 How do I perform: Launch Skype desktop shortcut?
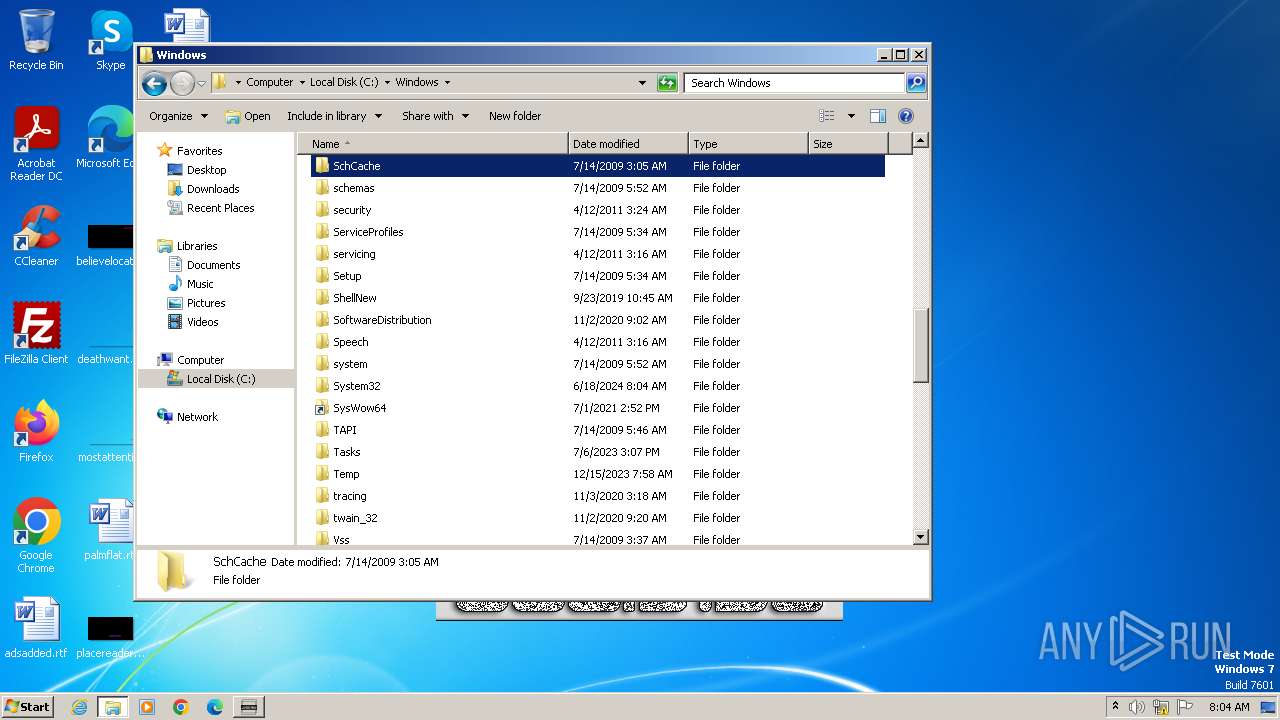click(x=110, y=40)
